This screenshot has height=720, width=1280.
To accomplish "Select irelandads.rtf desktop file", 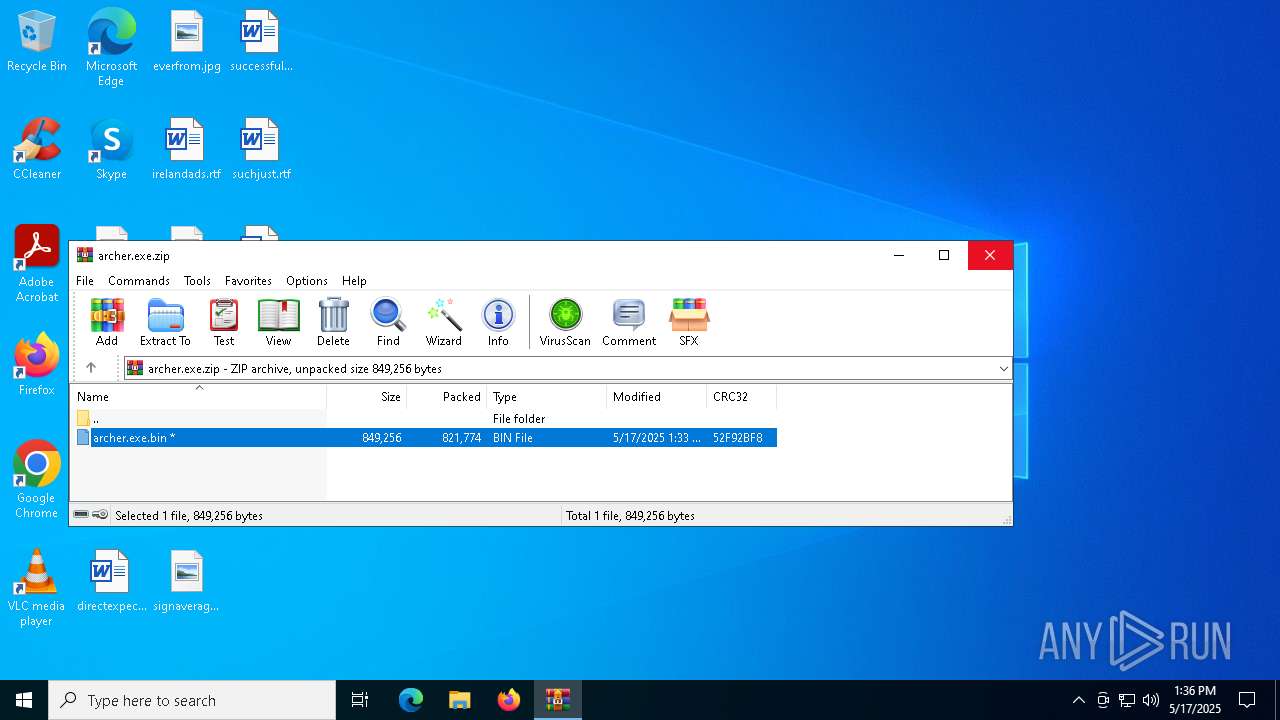I will coord(186,150).
